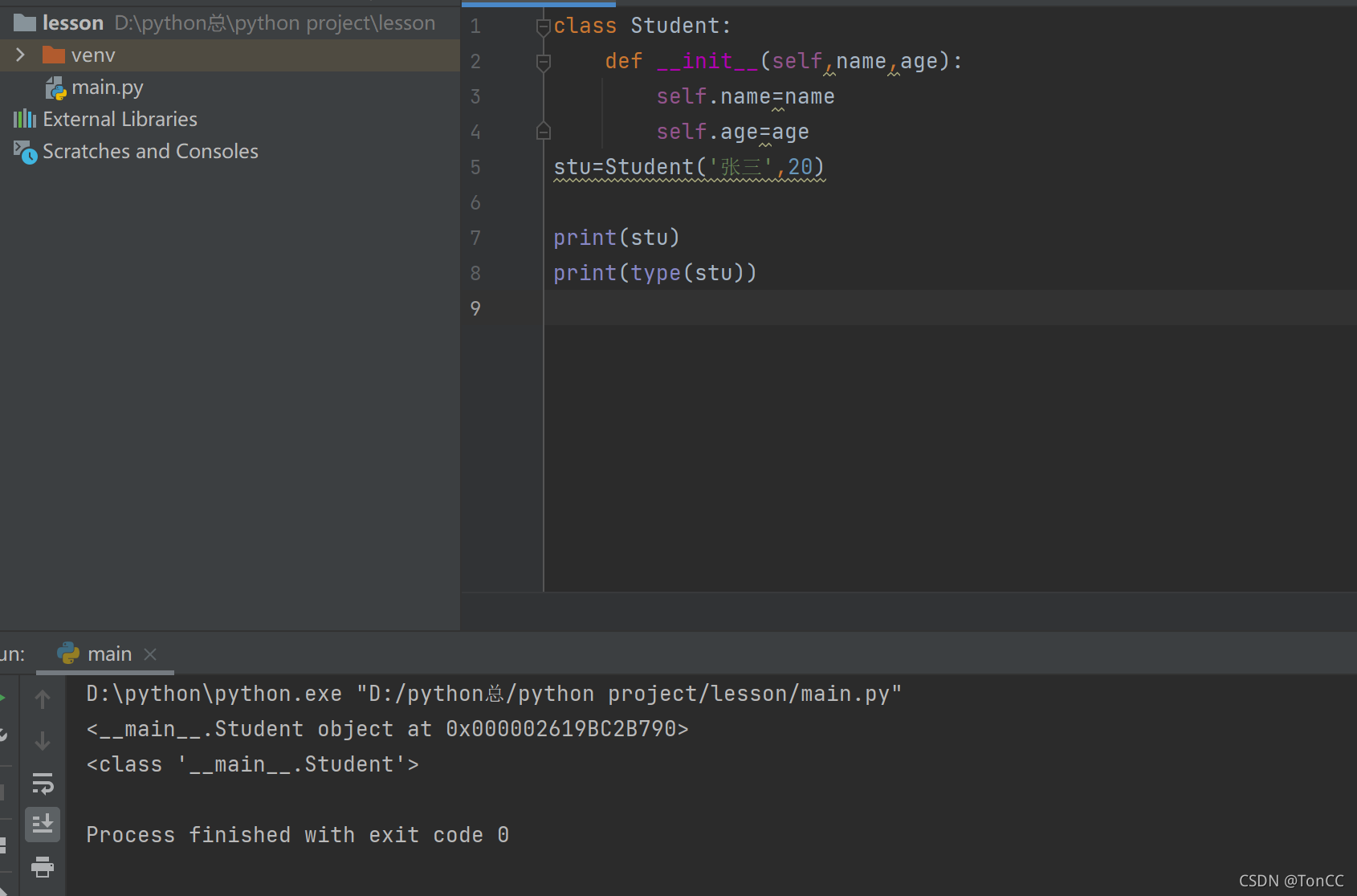The width and height of the screenshot is (1357, 896).
Task: Click the python.exe command output line
Action: coord(494,694)
